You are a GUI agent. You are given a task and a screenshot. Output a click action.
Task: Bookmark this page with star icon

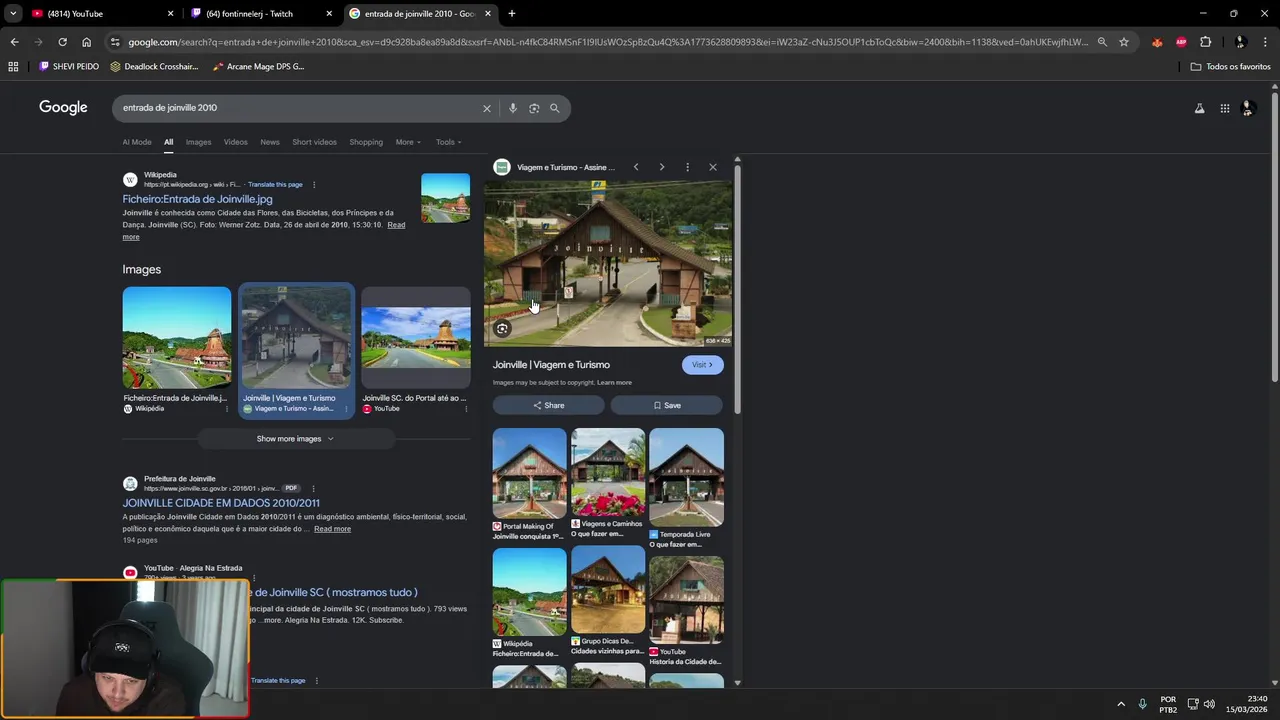[1124, 42]
